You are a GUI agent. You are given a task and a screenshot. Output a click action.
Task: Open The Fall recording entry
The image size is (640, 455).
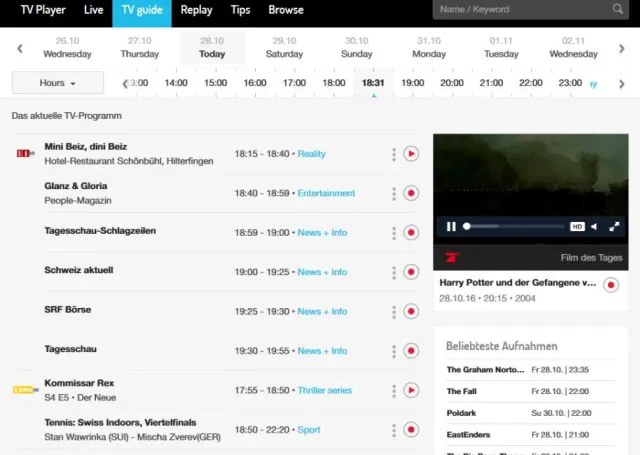(531, 391)
